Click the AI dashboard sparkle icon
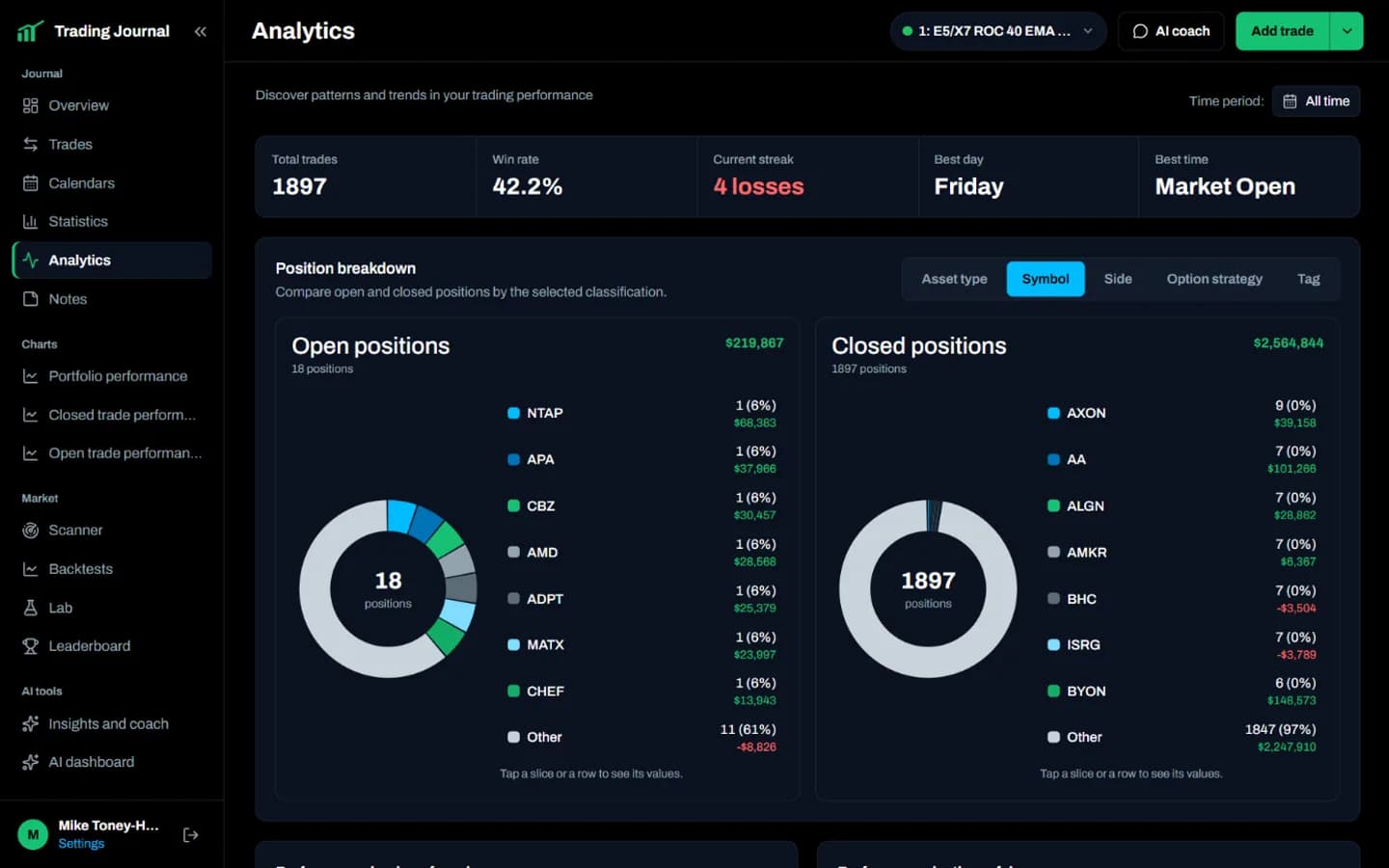The height and width of the screenshot is (868, 1389). coord(31,762)
